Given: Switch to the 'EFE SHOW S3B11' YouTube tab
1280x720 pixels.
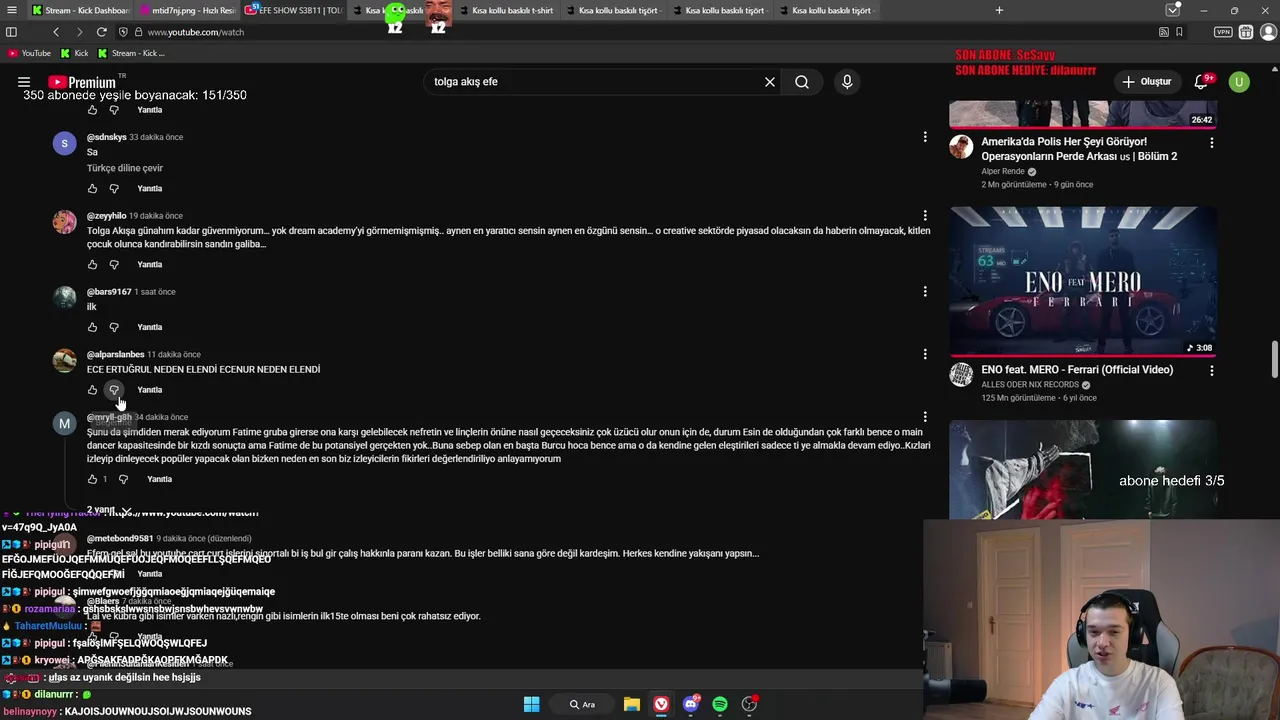Looking at the screenshot, I should pos(294,10).
